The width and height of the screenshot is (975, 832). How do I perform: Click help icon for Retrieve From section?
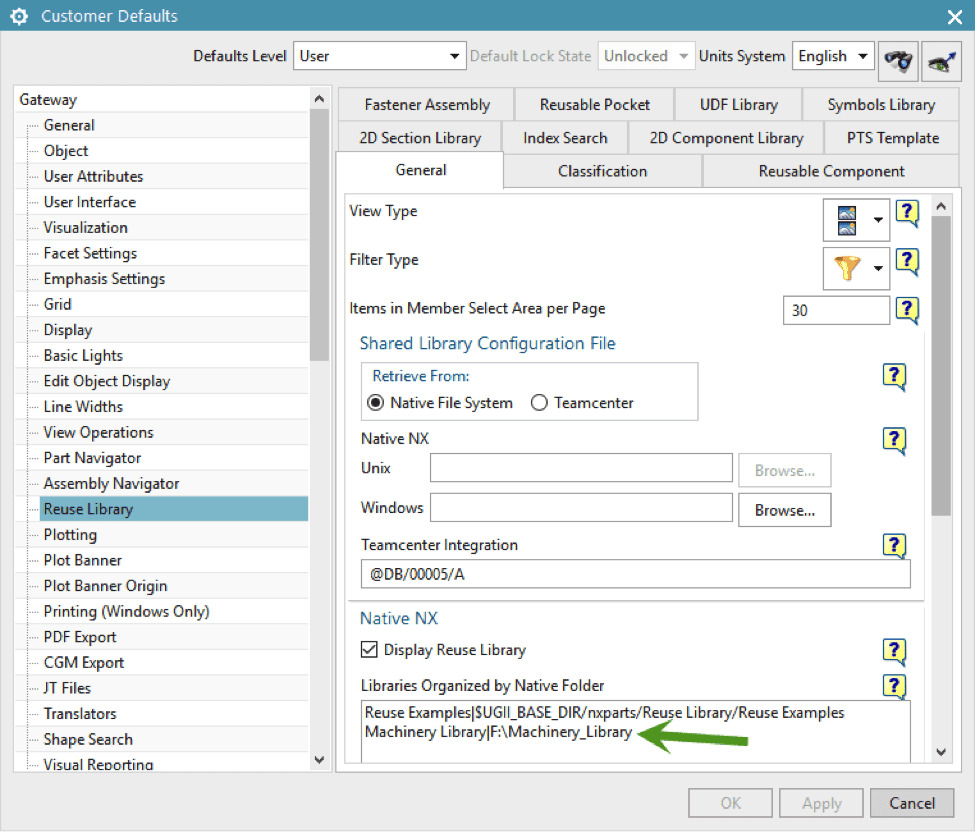click(894, 377)
